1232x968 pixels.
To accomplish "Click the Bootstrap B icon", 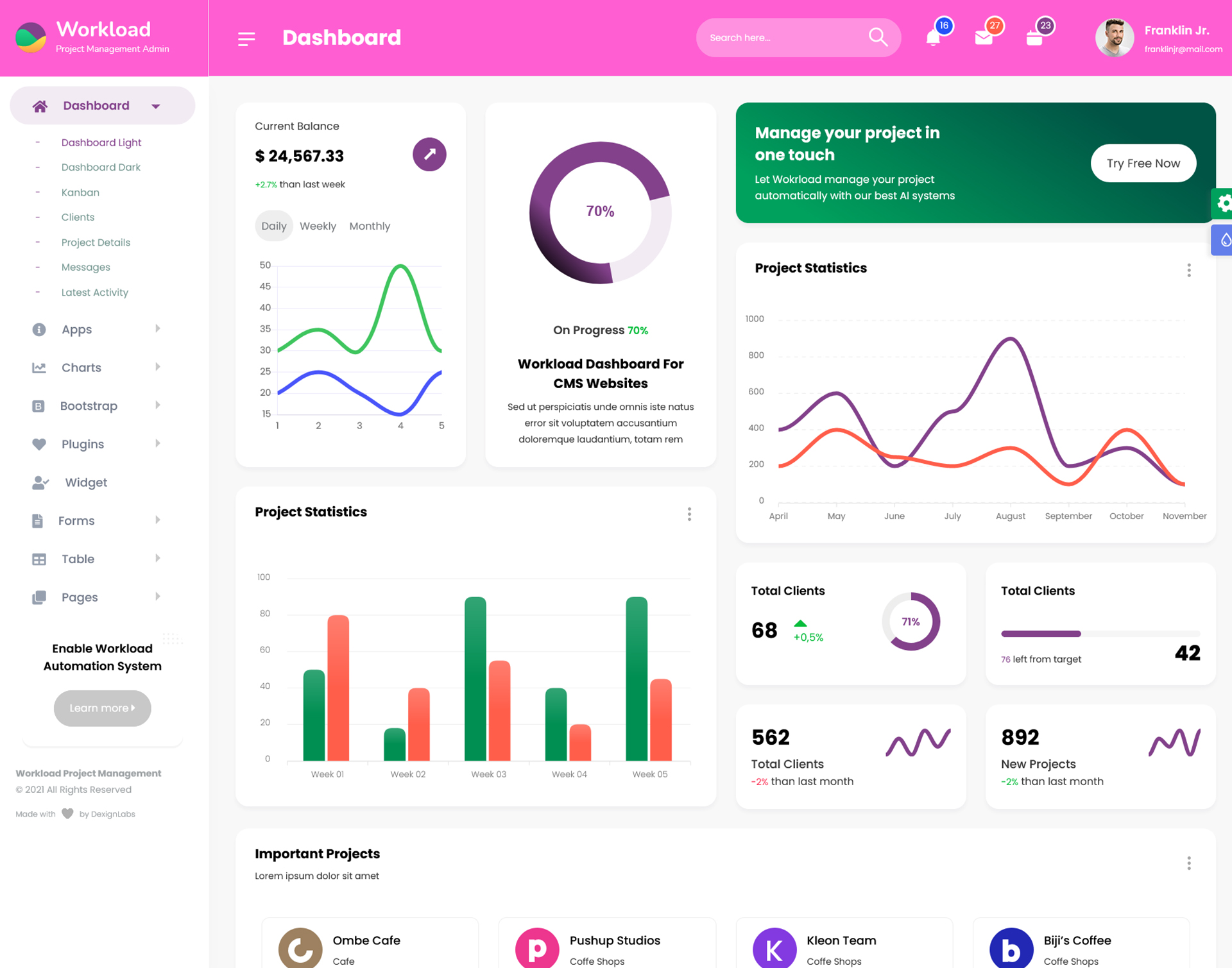I will (38, 406).
